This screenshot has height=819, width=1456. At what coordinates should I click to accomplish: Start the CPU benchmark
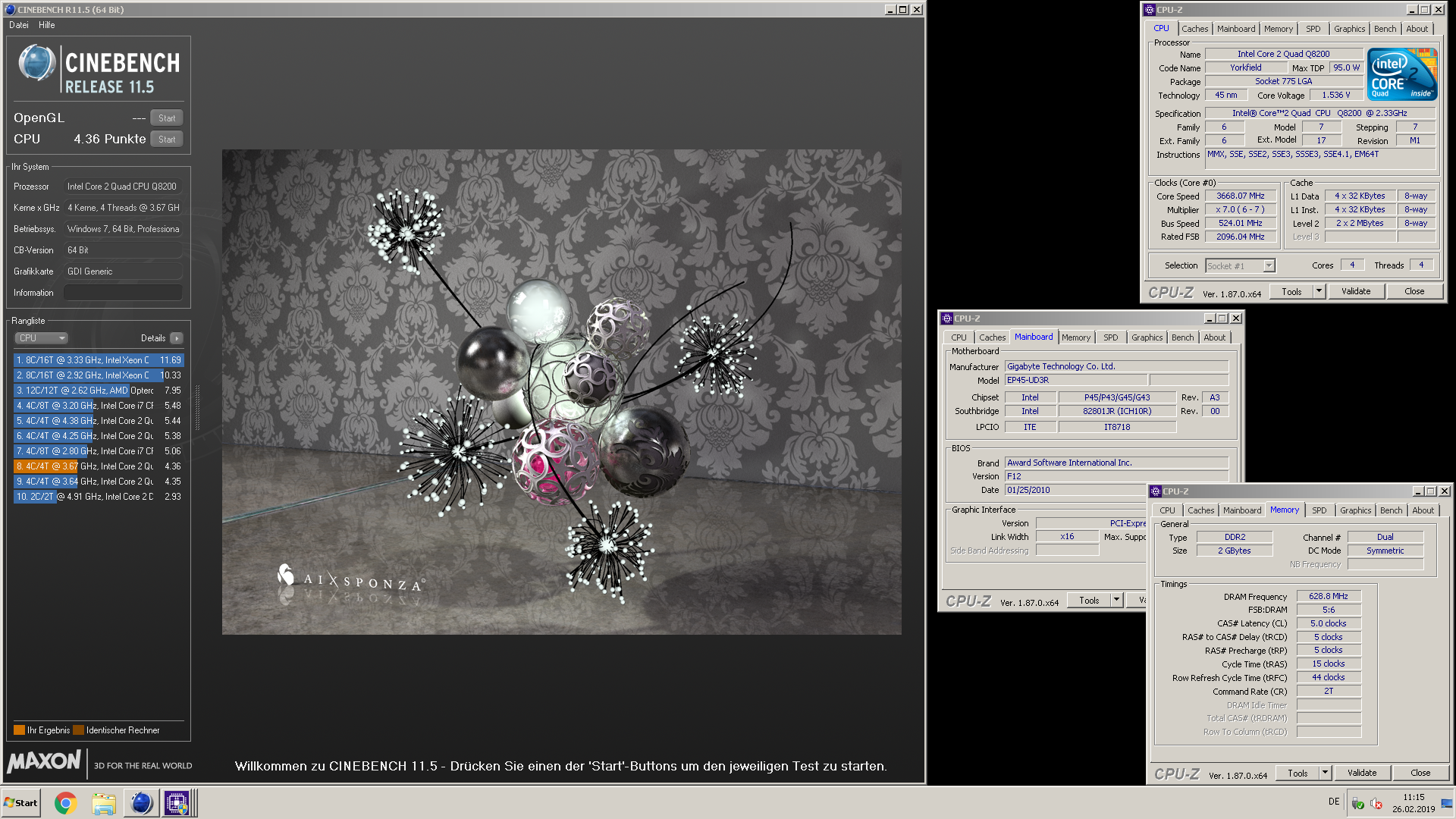[x=167, y=140]
